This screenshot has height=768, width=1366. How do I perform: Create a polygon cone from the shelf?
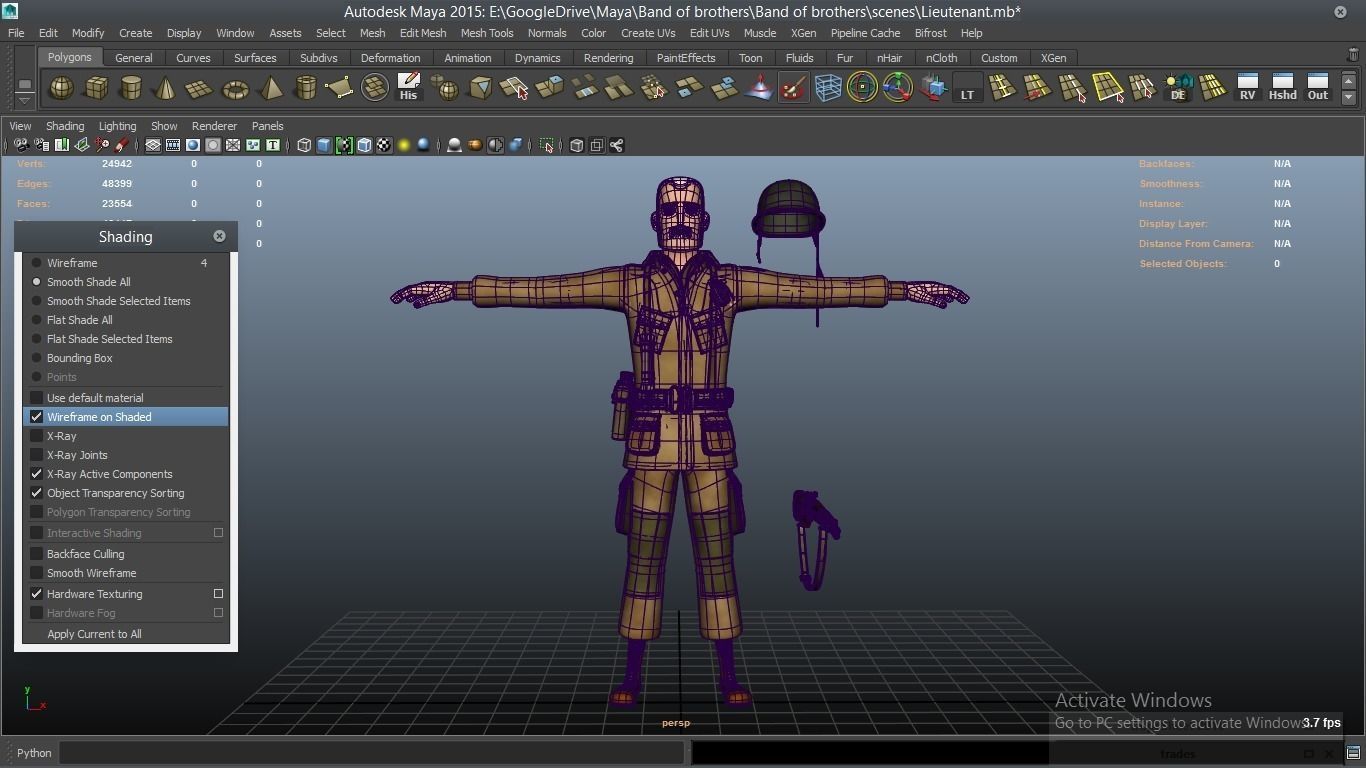pos(165,88)
